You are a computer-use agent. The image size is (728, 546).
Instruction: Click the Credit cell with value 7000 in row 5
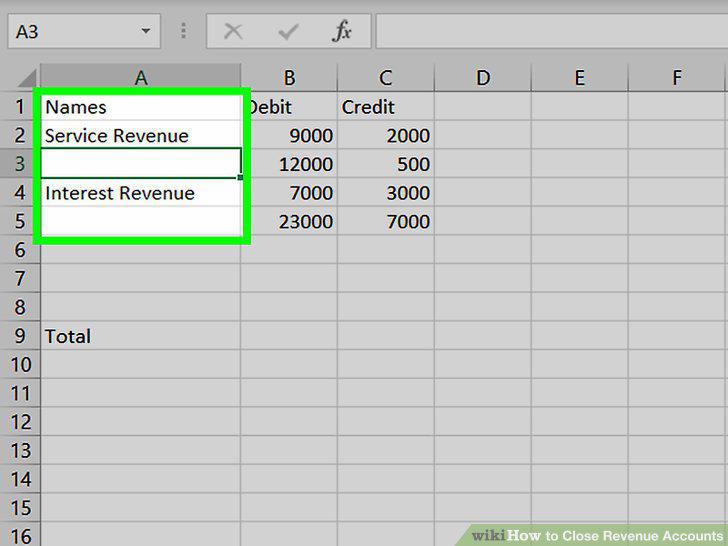[386, 221]
